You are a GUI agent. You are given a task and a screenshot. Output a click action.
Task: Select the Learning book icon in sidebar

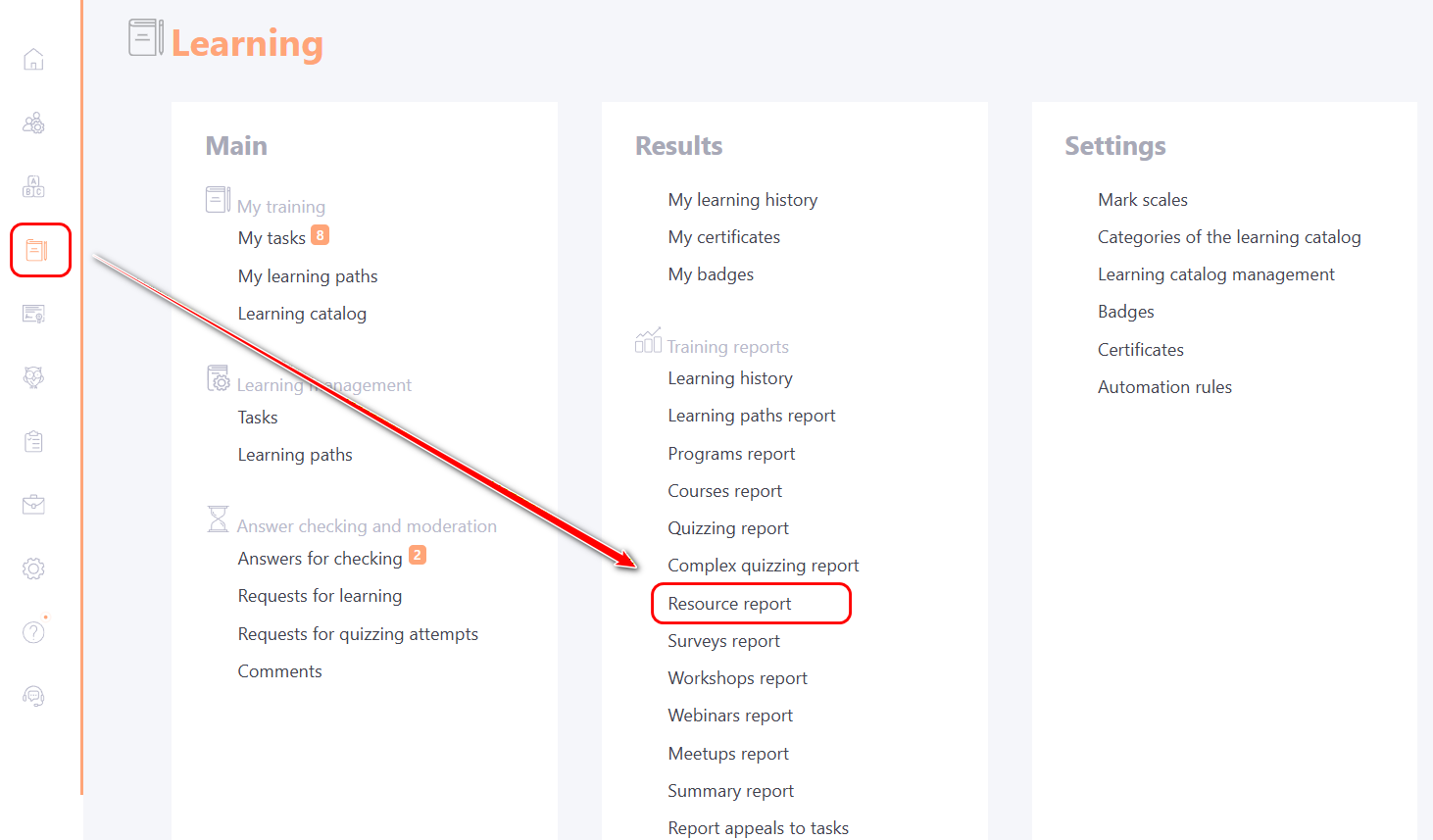[36, 250]
